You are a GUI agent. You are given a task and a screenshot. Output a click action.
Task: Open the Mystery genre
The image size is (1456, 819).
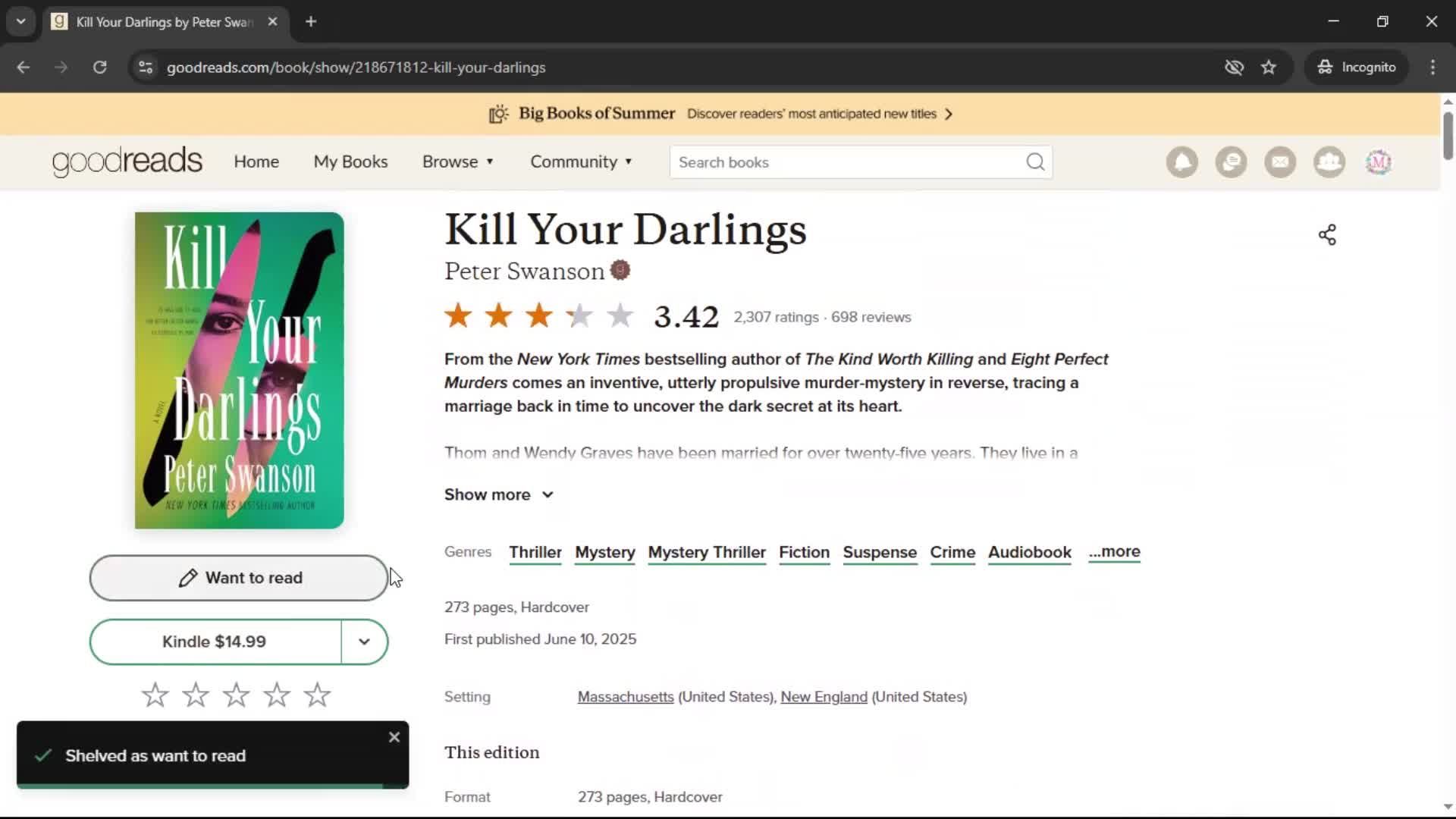coord(605,552)
